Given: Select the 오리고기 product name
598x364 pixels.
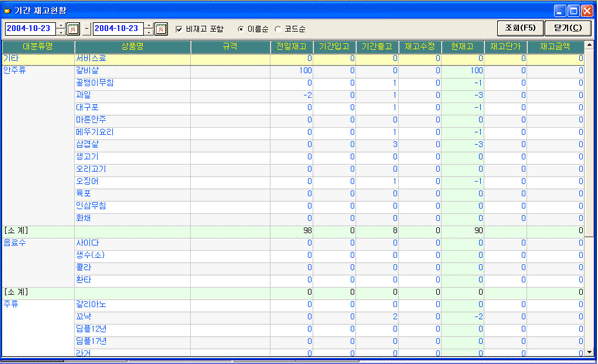Looking at the screenshot, I should point(91,169).
